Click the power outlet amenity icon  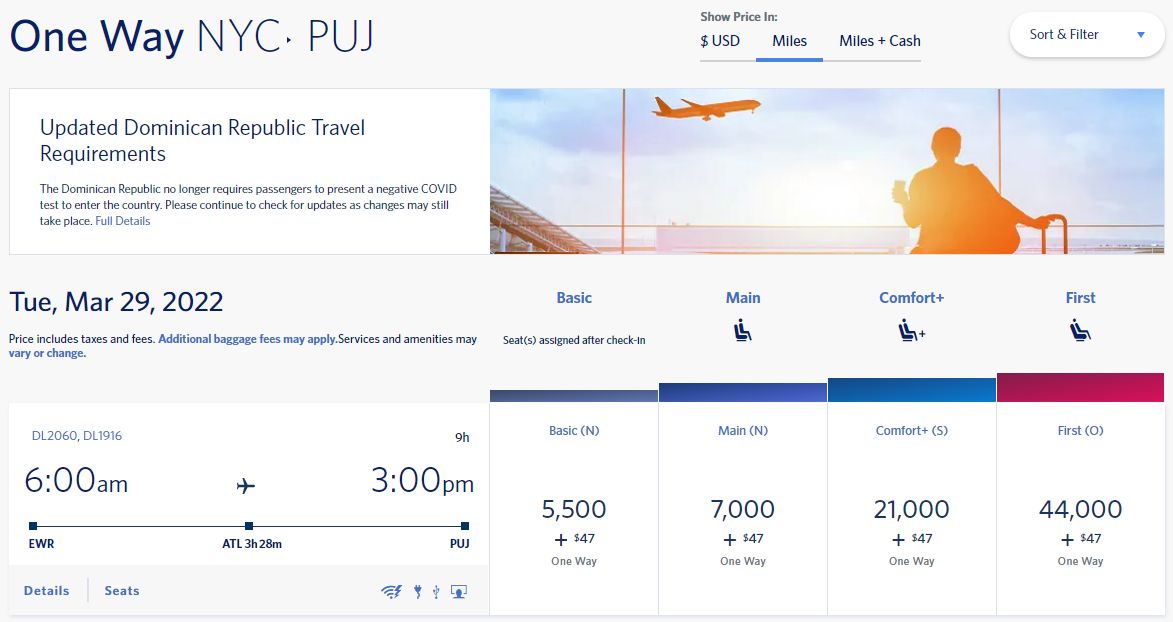[x=417, y=591]
